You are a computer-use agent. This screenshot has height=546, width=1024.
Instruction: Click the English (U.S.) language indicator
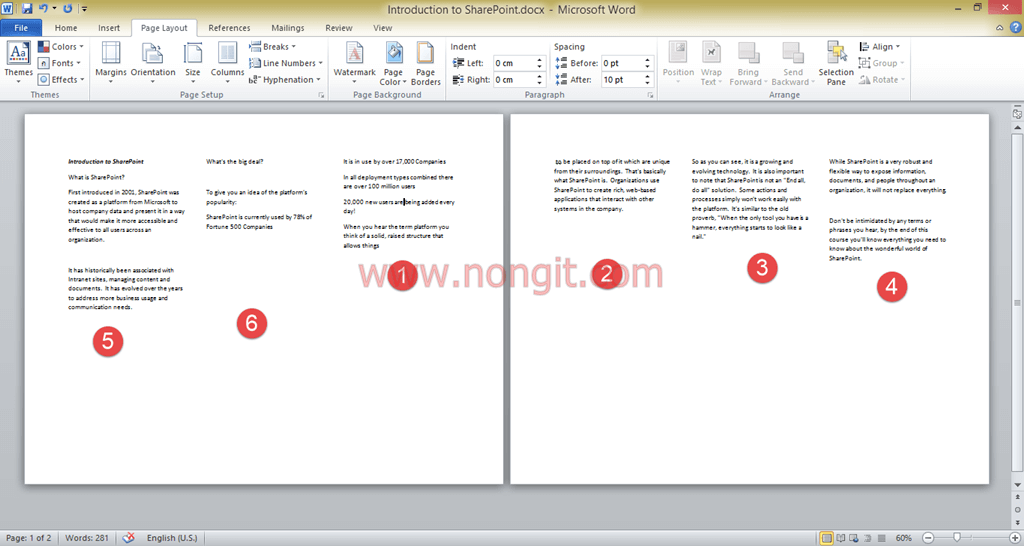point(172,538)
